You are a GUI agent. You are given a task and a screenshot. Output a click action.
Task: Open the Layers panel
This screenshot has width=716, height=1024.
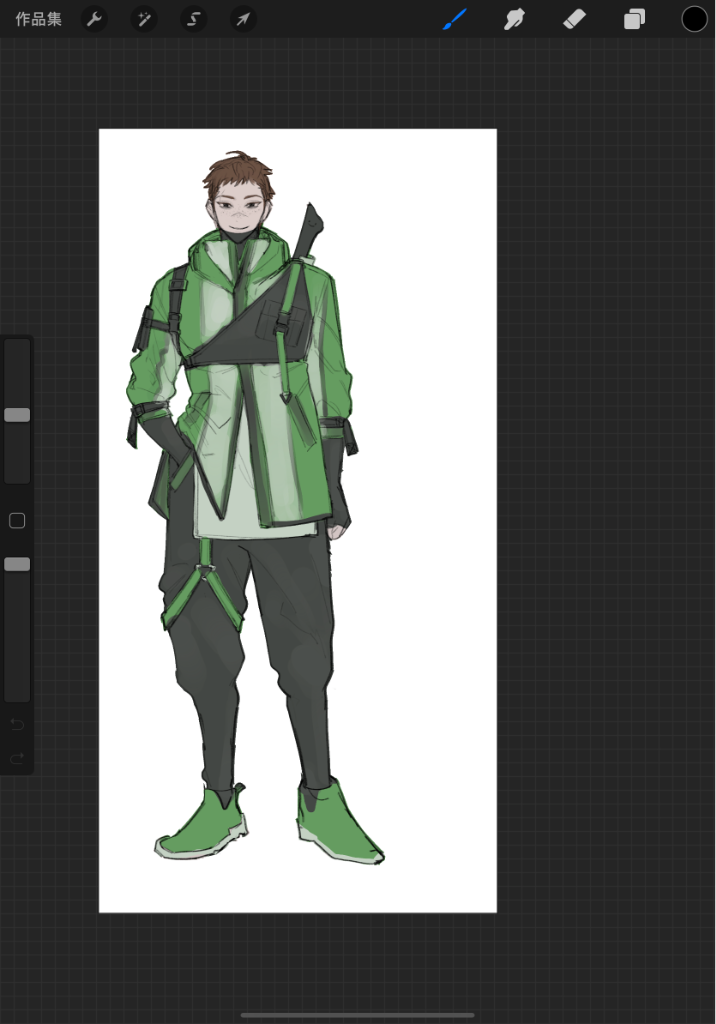[x=634, y=19]
